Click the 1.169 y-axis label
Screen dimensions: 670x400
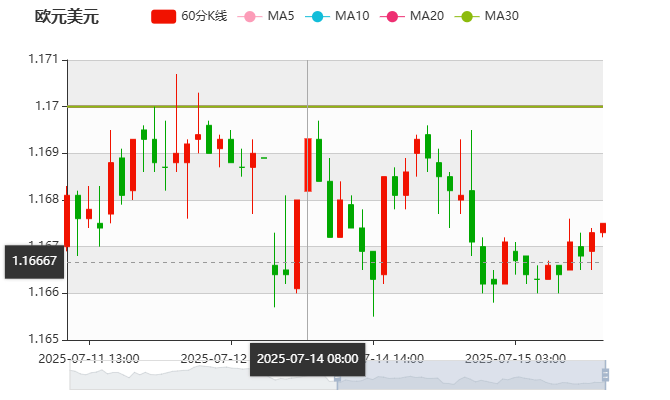(43, 152)
